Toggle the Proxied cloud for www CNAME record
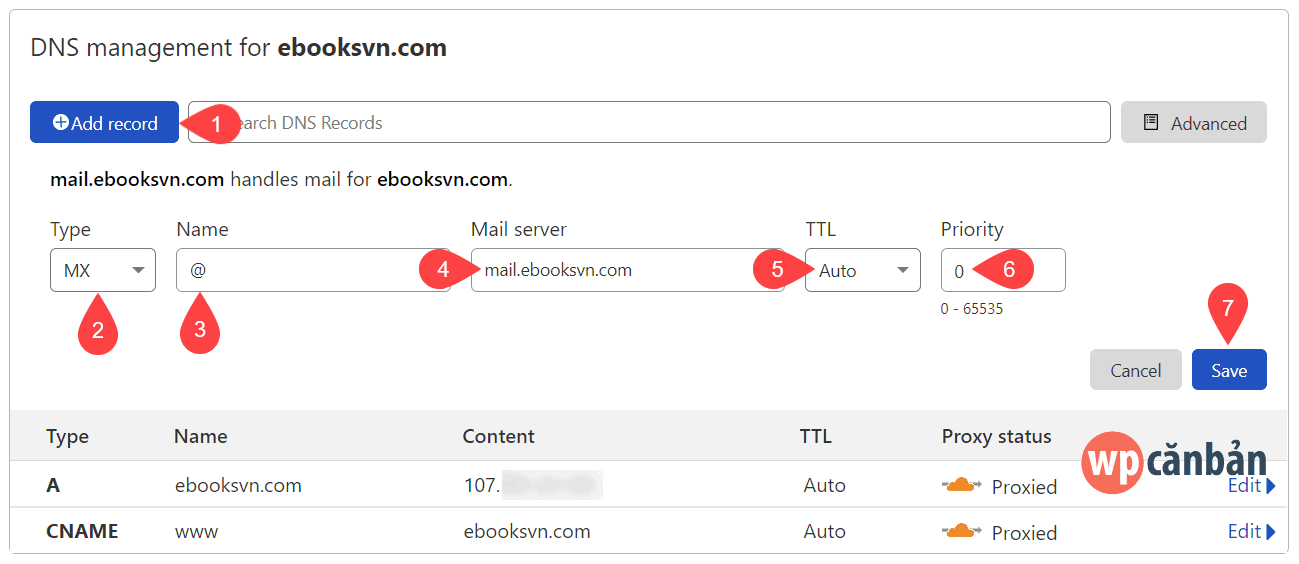The width and height of the screenshot is (1299, 564). click(x=961, y=531)
